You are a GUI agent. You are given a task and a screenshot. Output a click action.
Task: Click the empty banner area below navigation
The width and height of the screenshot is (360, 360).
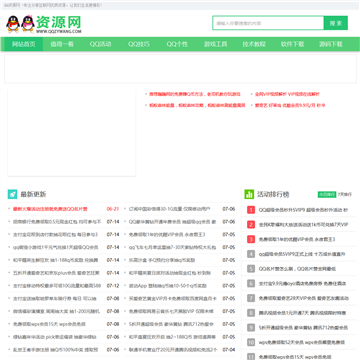tap(180, 69)
